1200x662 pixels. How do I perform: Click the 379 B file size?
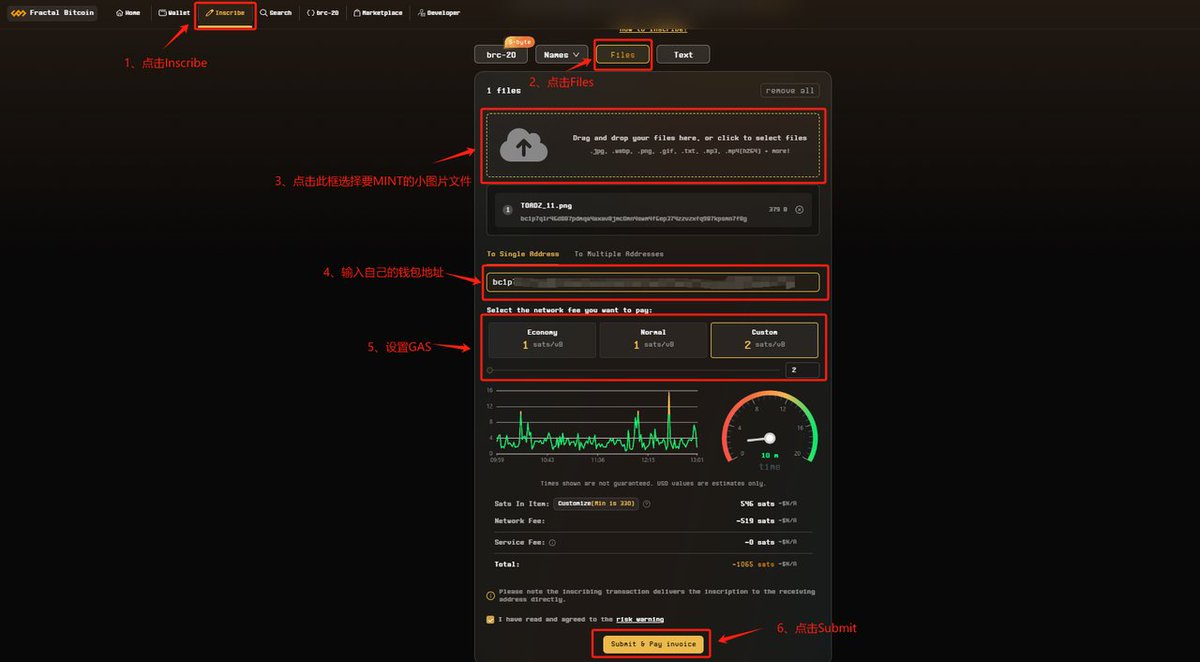778,210
